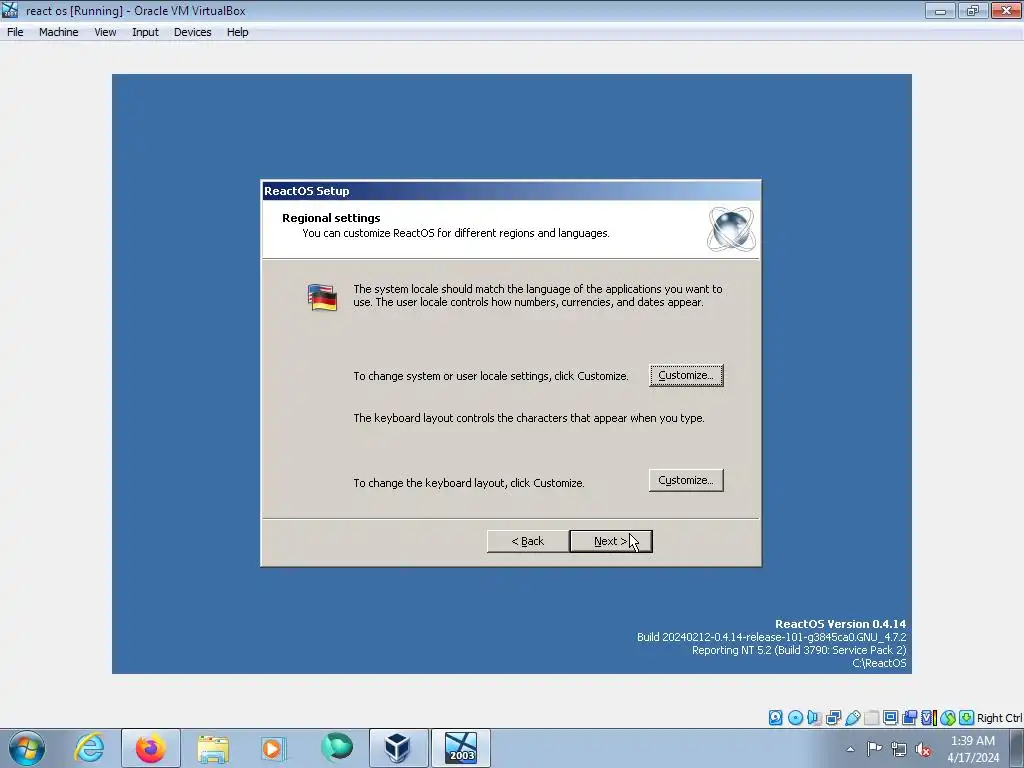Click the VirtualBox title bar window icon
Screen dimensions: 1024x768
point(10,10)
